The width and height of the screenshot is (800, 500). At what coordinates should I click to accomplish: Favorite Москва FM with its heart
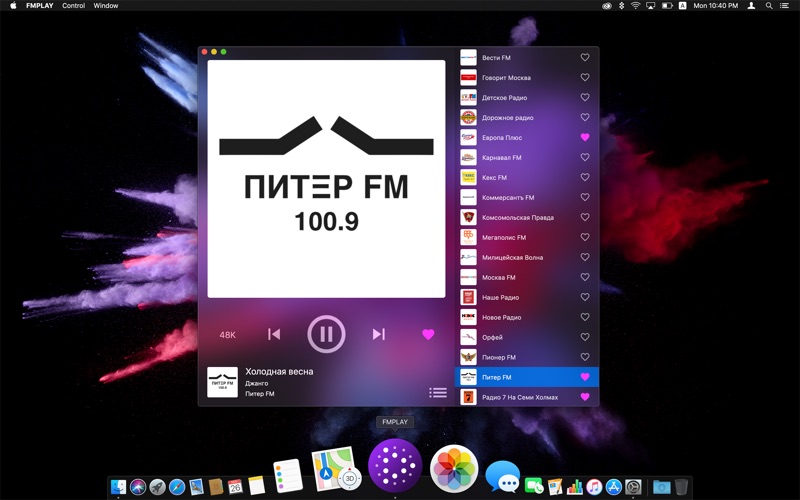(x=585, y=277)
